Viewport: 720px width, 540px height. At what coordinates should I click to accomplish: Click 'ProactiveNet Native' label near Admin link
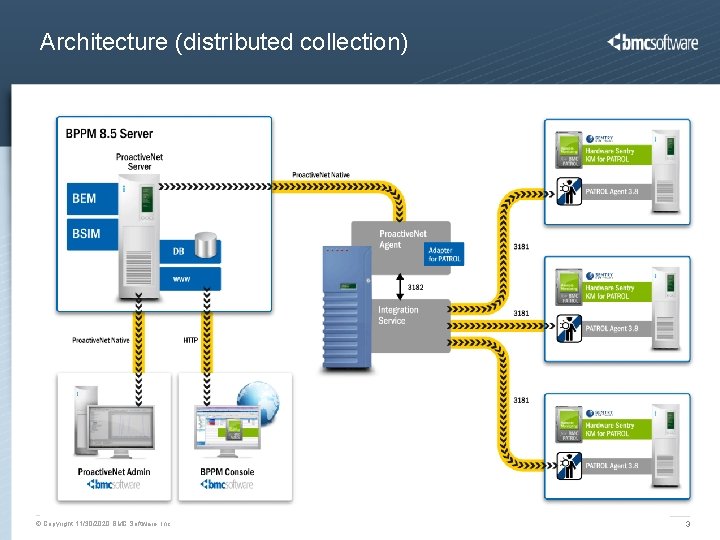point(101,340)
